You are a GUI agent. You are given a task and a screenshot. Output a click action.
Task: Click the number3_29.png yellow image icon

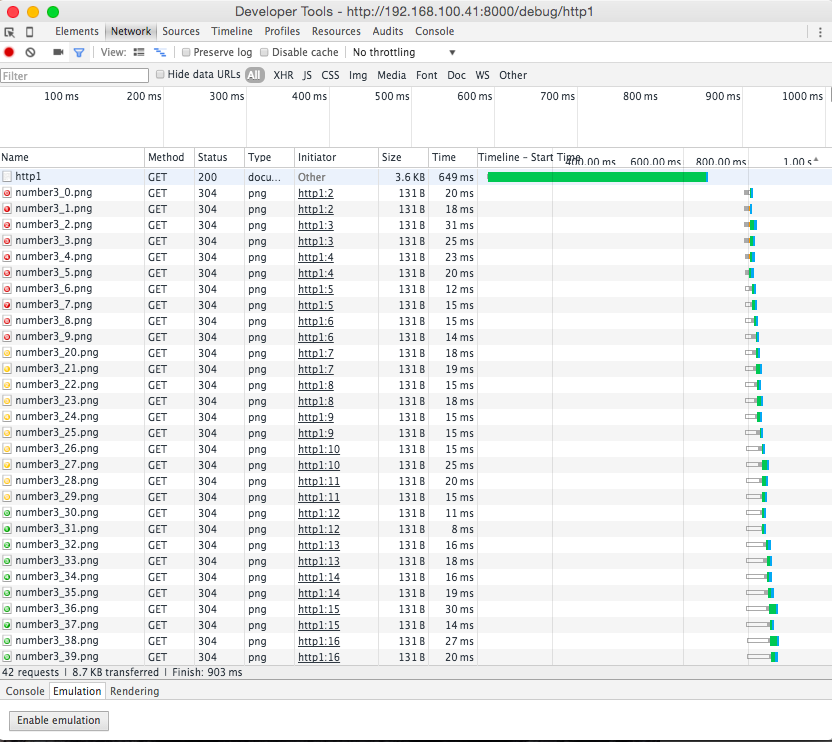point(7,497)
